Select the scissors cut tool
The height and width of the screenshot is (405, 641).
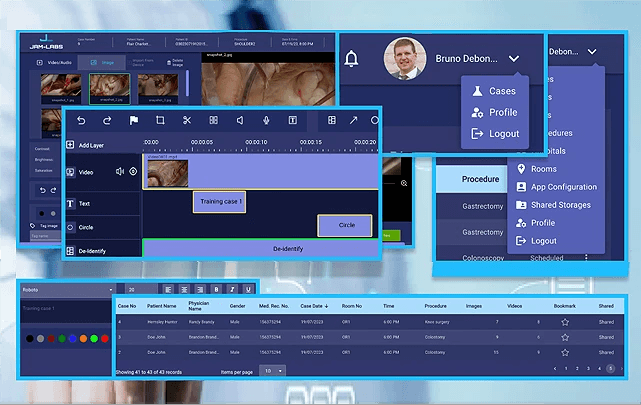[x=187, y=120]
